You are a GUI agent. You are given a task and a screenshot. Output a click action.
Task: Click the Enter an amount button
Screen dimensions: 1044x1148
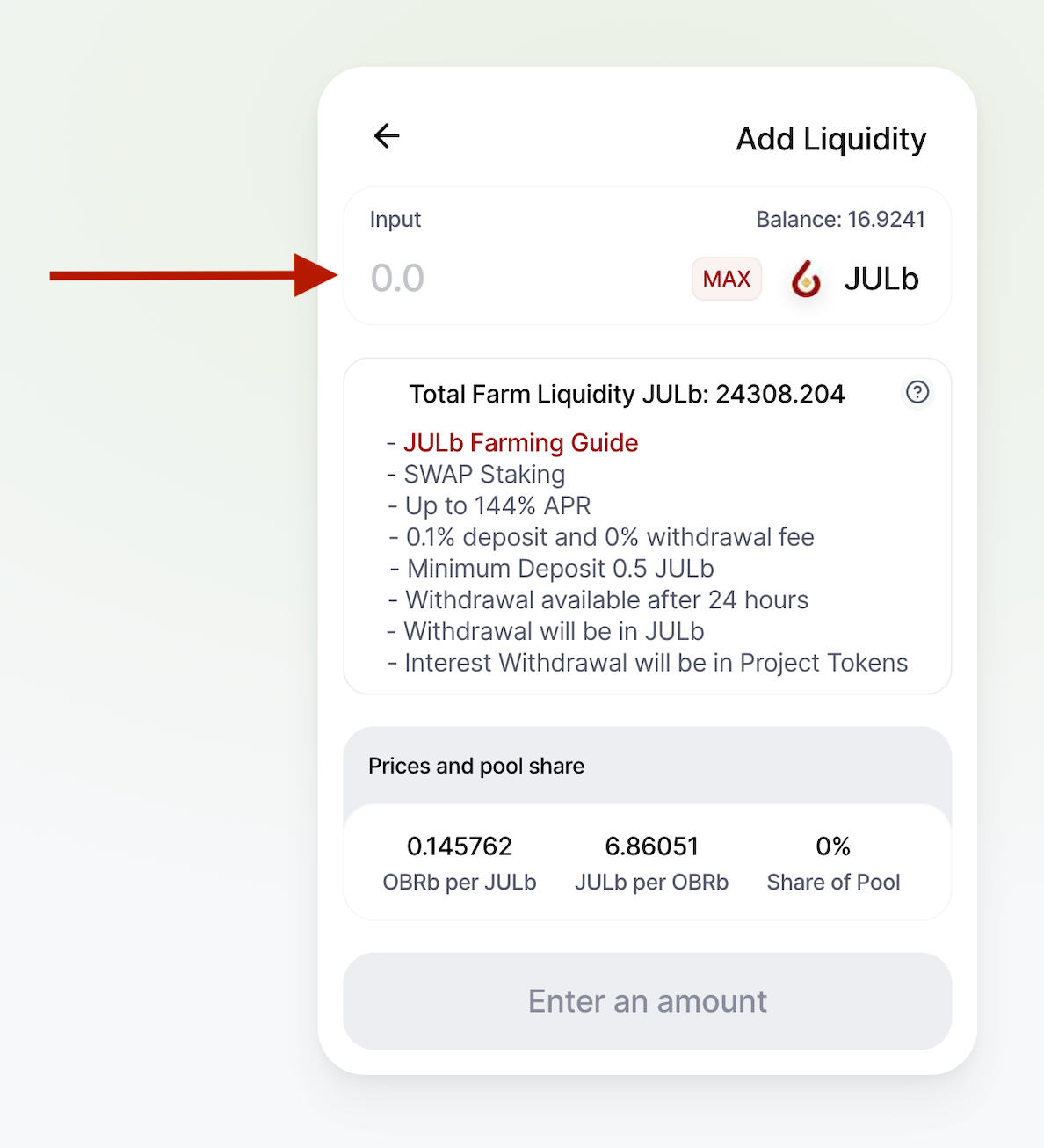pyautogui.click(x=648, y=1001)
